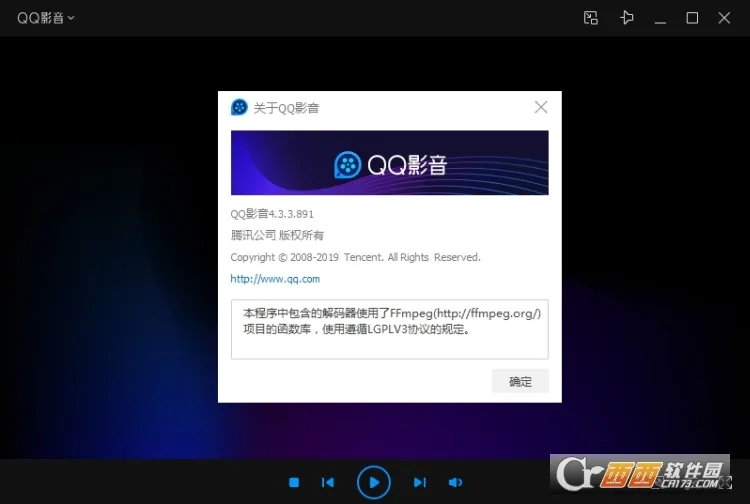Minimize the QQ影音 player window
Viewport: 750px width, 504px height.
coord(660,18)
